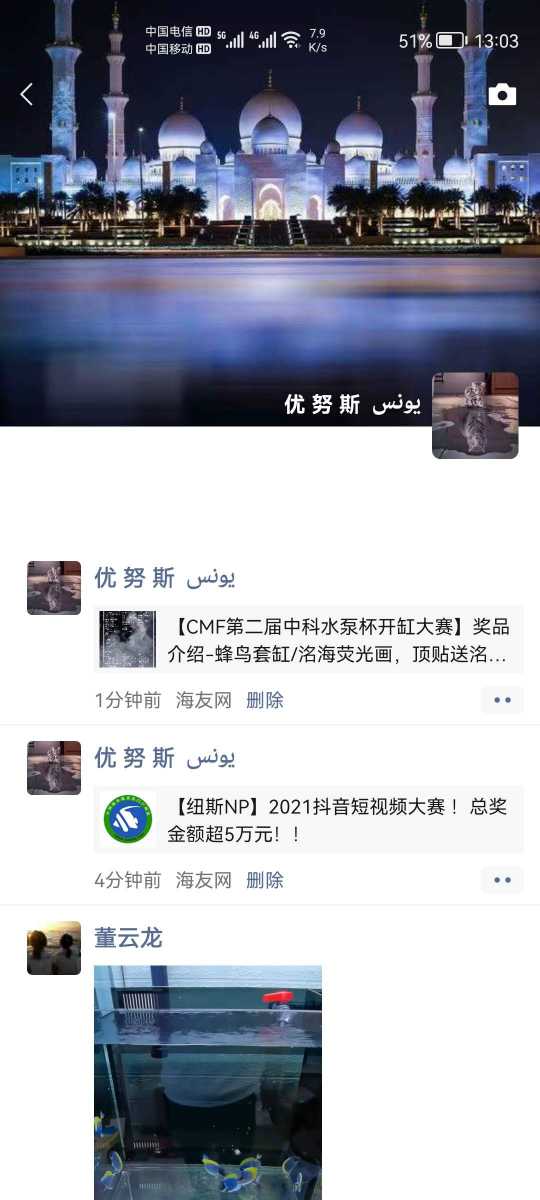
Task: Open the camera icon to post
Action: (x=502, y=95)
